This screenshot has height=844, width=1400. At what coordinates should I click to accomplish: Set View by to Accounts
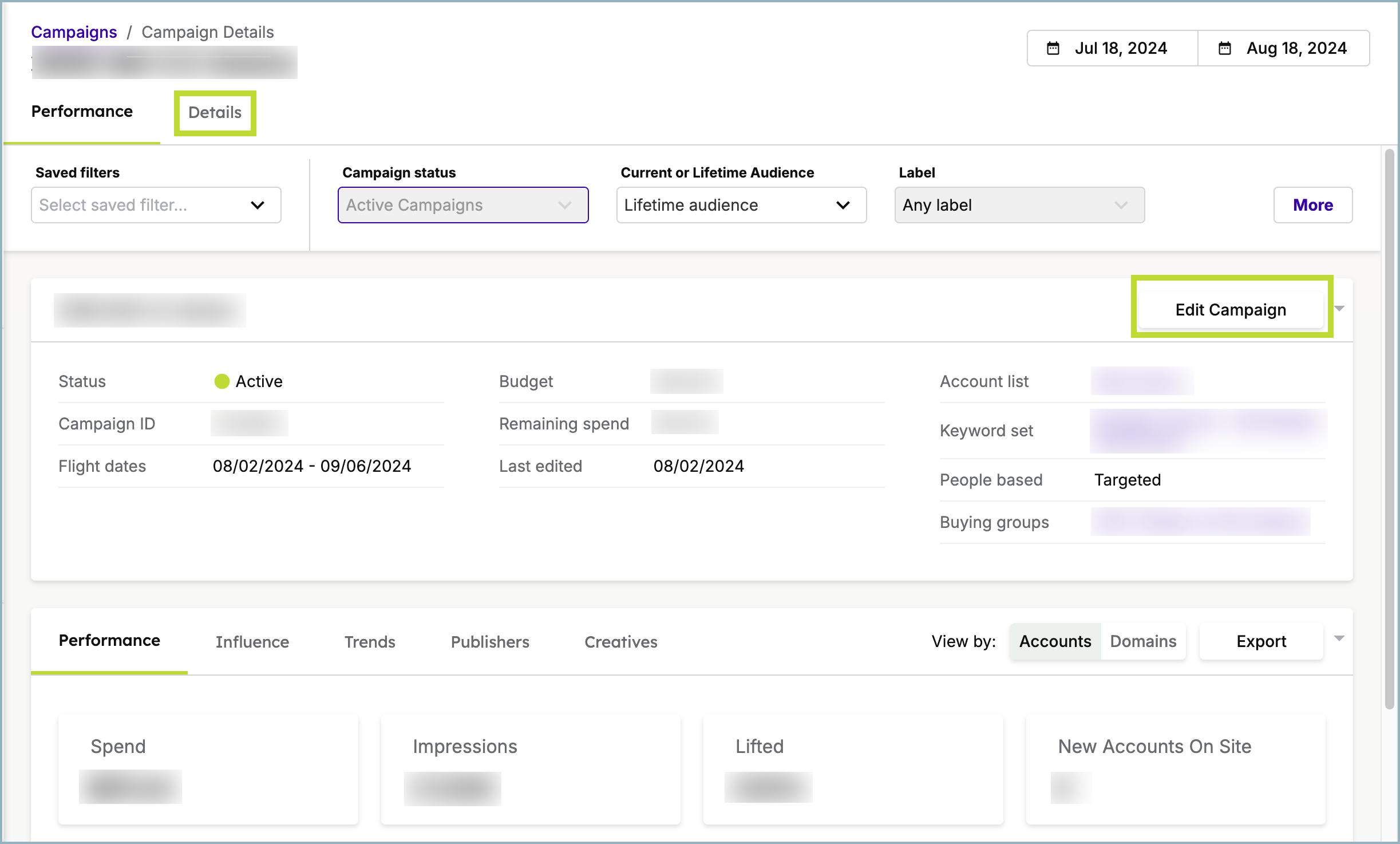pyautogui.click(x=1055, y=641)
